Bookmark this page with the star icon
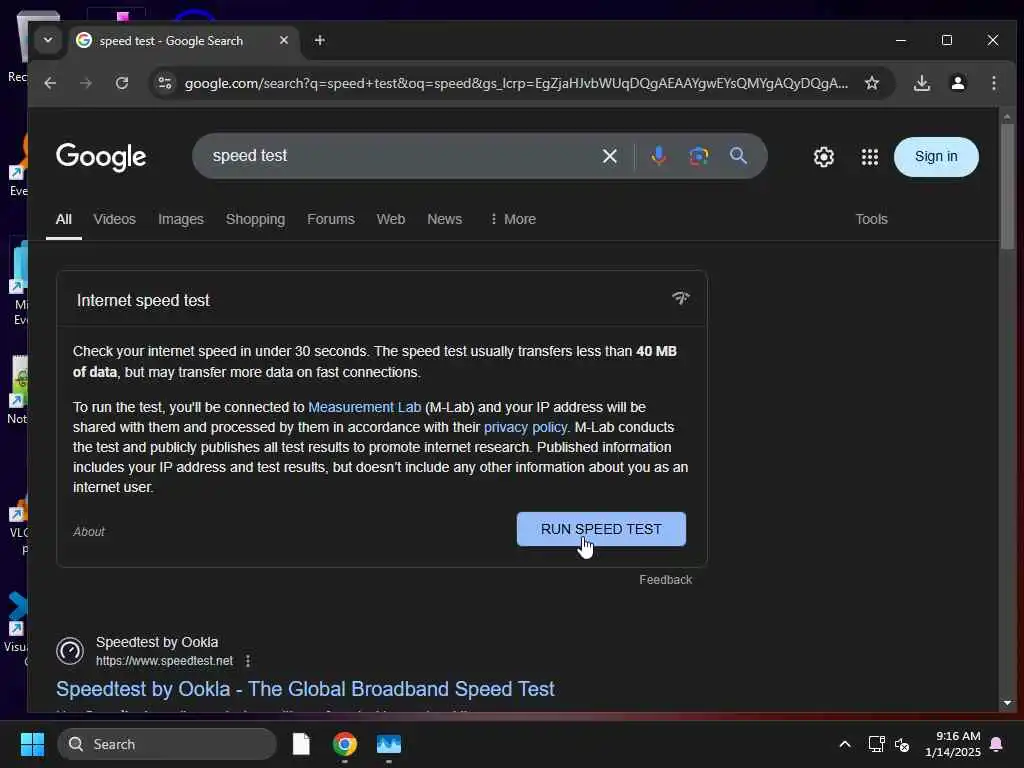The image size is (1024, 768). tap(871, 83)
